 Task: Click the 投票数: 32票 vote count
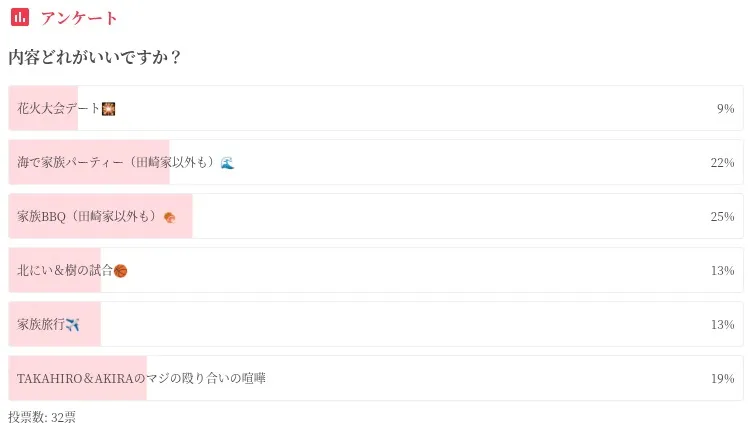pyautogui.click(x=42, y=416)
